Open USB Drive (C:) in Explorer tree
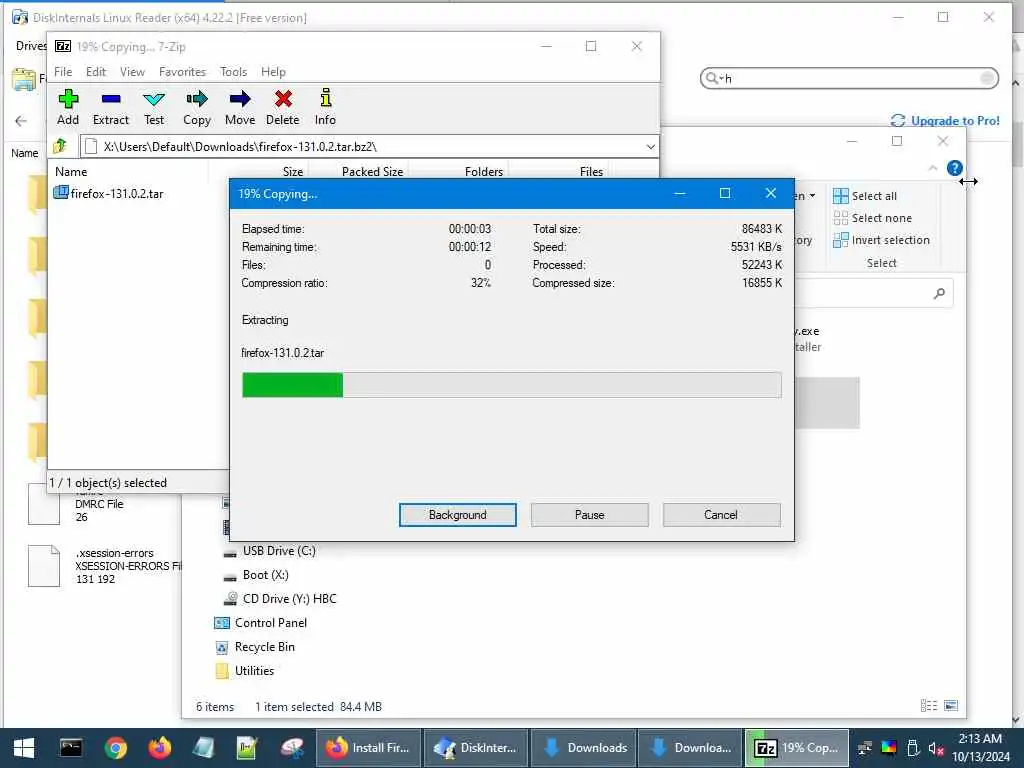 coord(270,551)
